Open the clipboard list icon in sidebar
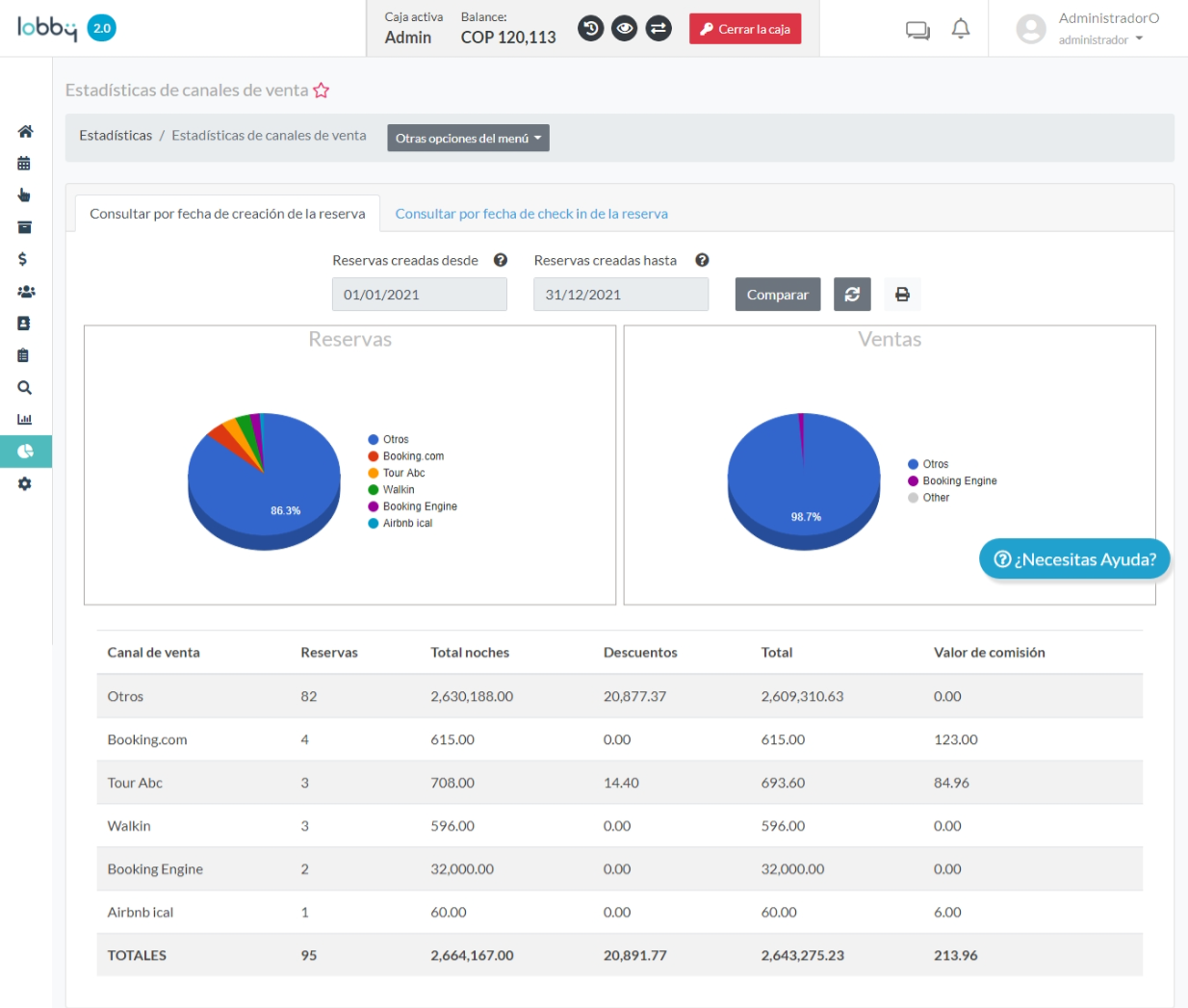This screenshot has width=1188, height=1008. (23, 355)
